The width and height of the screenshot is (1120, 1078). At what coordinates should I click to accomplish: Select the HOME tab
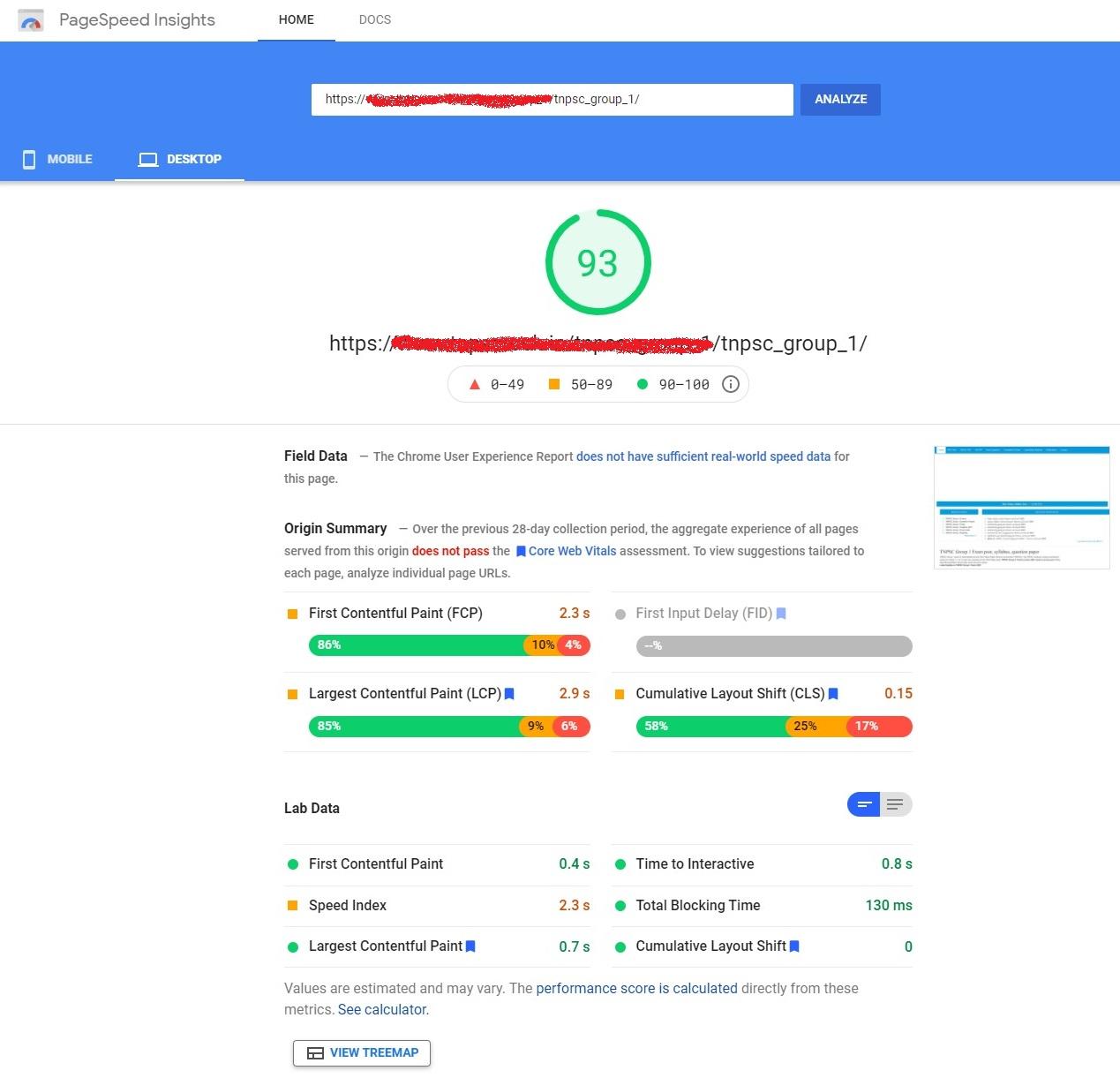(x=296, y=19)
